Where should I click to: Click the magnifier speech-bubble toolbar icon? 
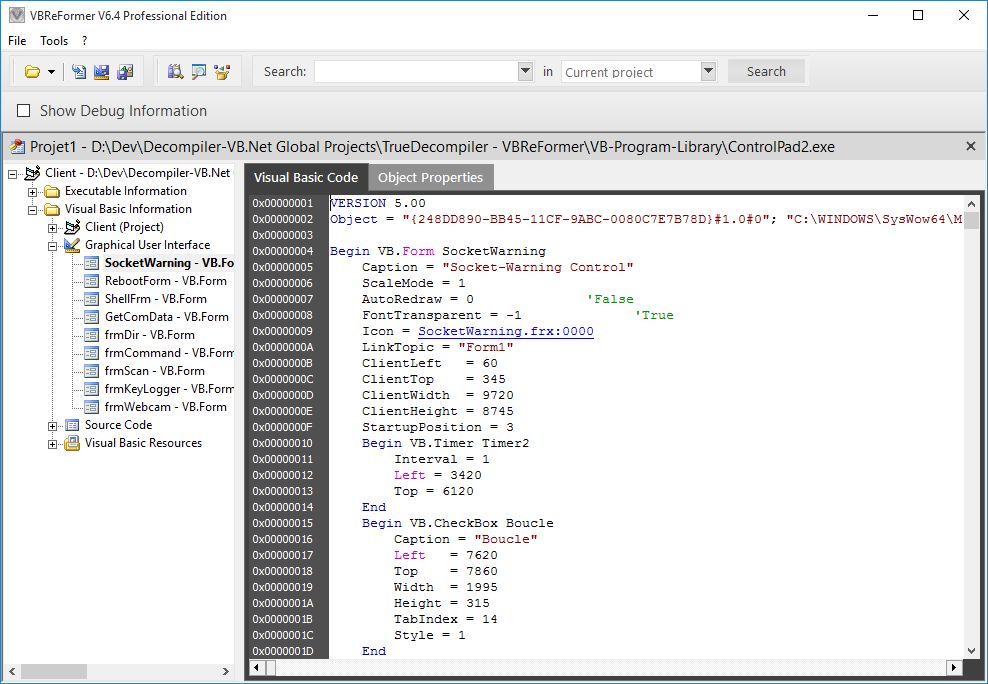click(x=199, y=71)
